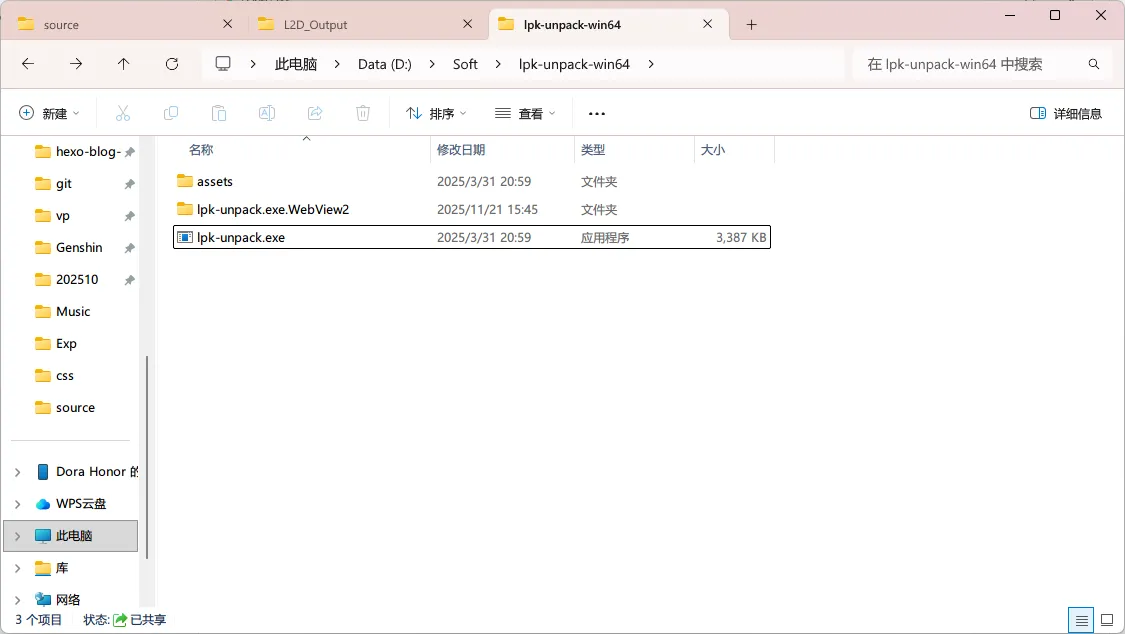Switch to large thumbnails view in status bar
The height and width of the screenshot is (634, 1125).
1106,620
